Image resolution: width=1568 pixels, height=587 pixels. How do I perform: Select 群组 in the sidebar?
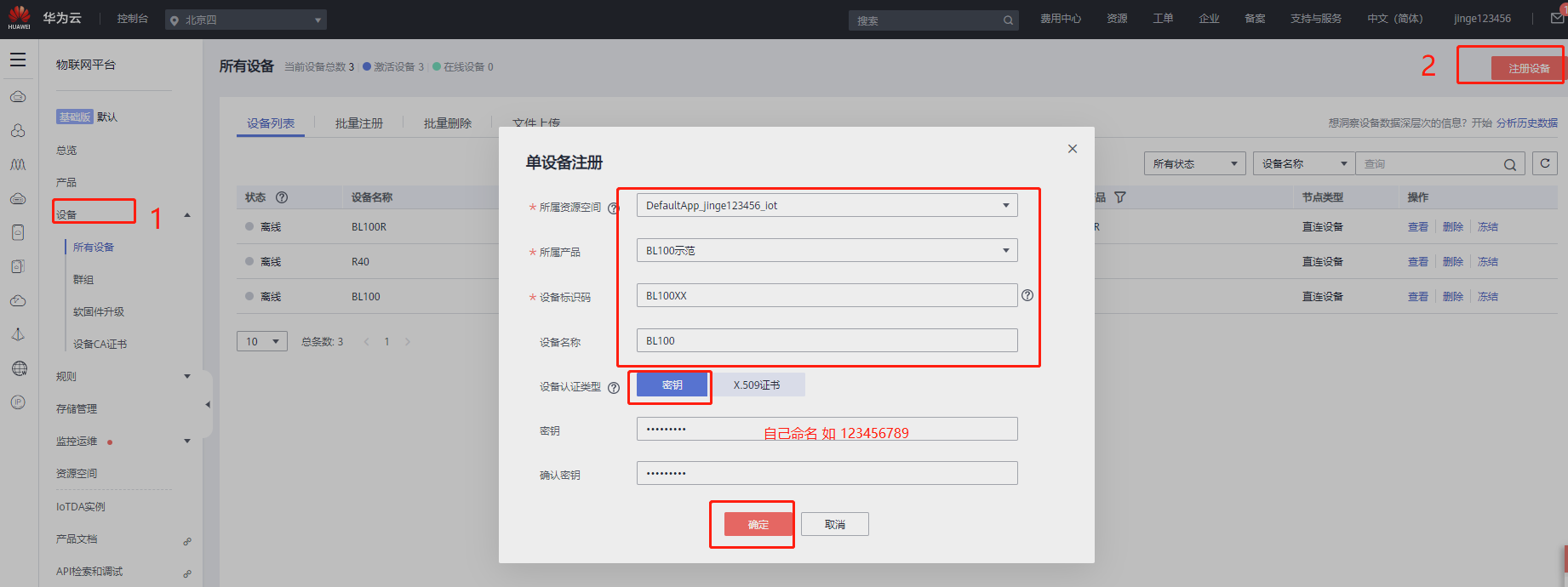pyautogui.click(x=83, y=280)
